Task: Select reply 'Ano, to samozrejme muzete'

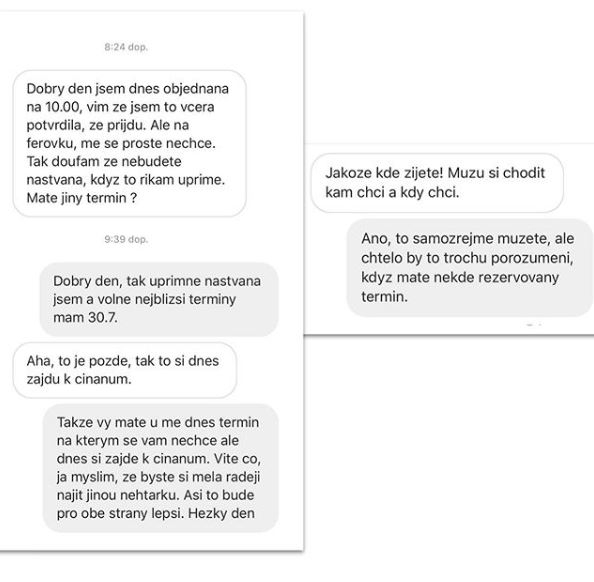Action: 470,268
